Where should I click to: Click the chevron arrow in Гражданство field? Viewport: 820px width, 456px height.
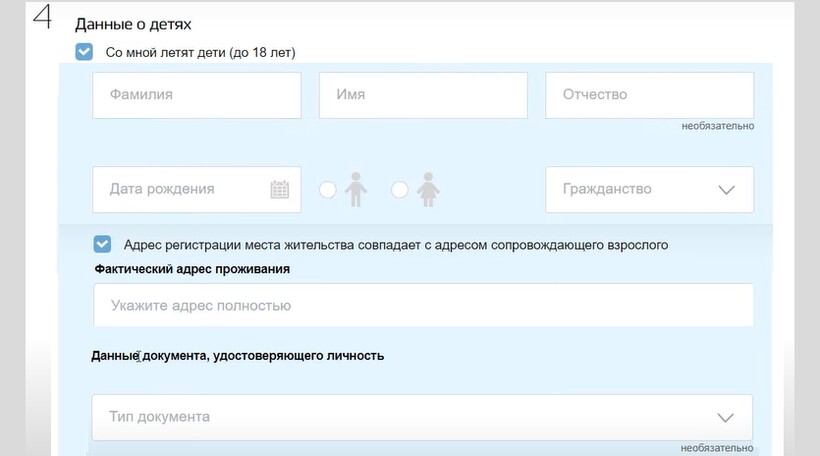pyautogui.click(x=727, y=190)
